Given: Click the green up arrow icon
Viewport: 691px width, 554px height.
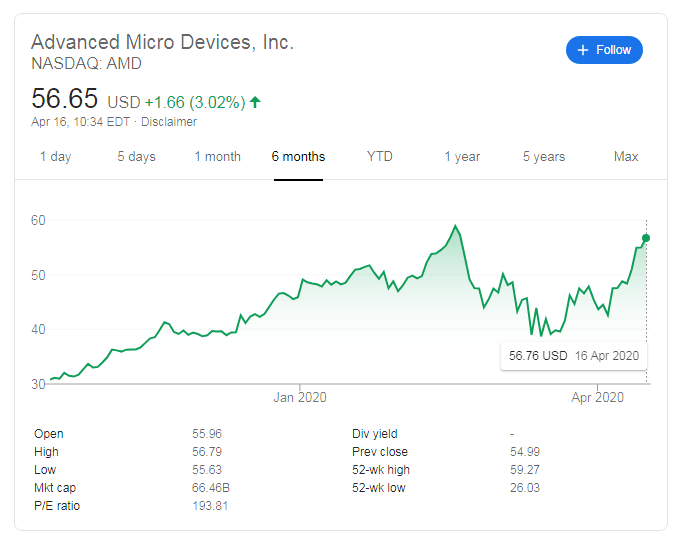Looking at the screenshot, I should tap(255, 102).
